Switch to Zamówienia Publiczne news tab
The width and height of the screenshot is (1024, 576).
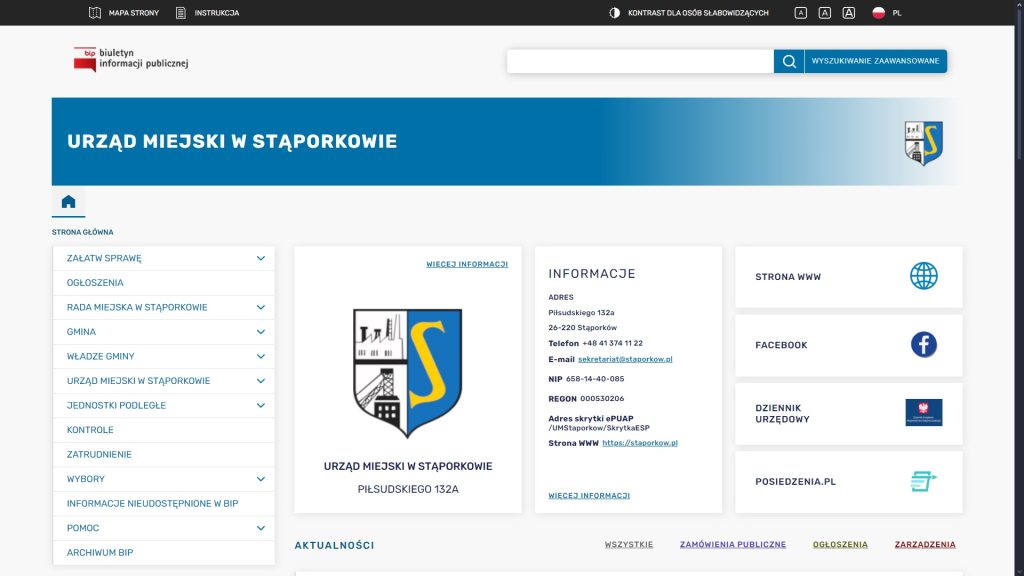pyautogui.click(x=732, y=545)
